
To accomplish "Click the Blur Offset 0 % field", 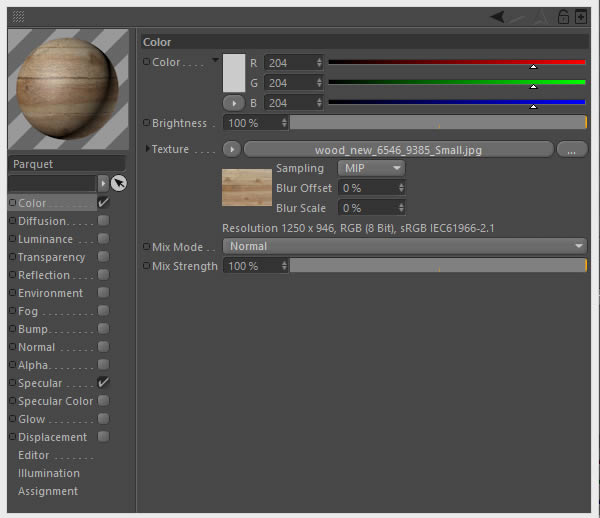I will (371, 188).
